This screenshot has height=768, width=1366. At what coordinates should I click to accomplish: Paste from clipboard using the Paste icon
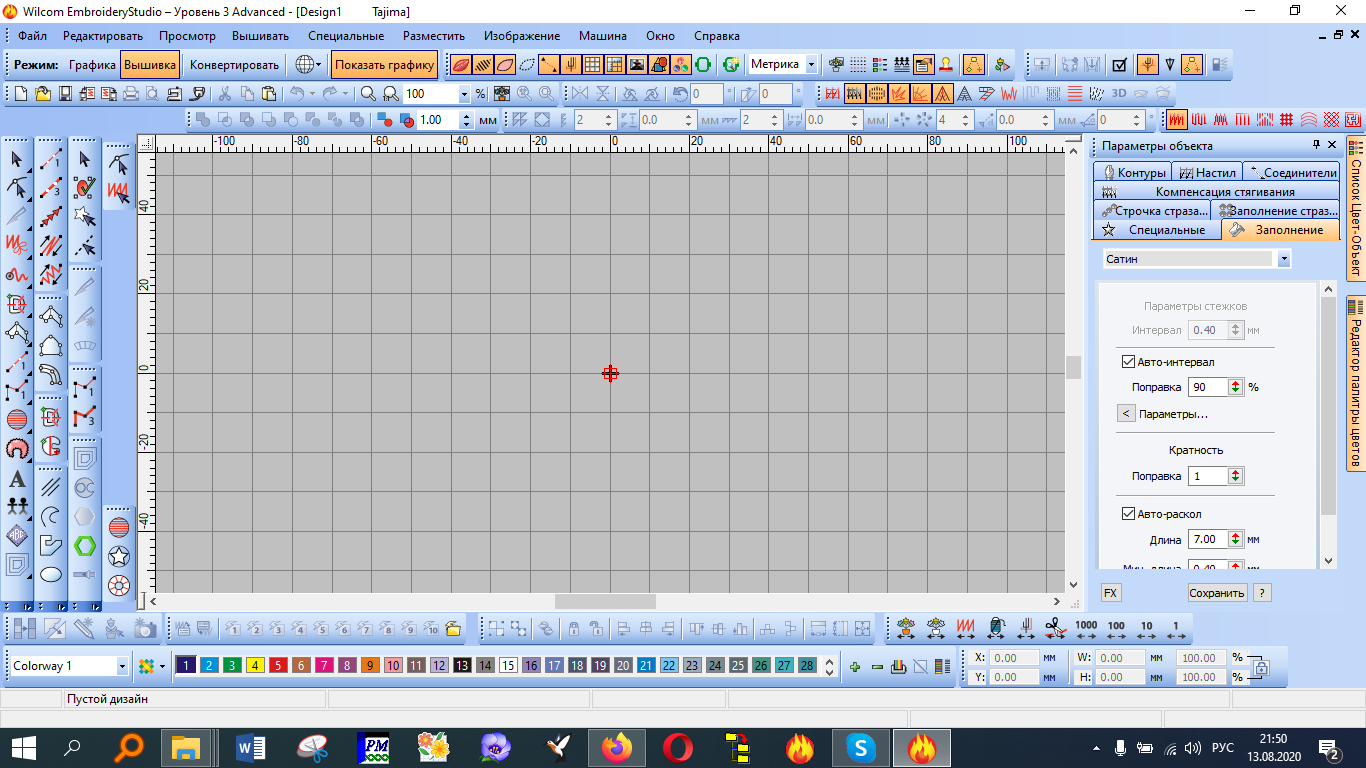268,93
